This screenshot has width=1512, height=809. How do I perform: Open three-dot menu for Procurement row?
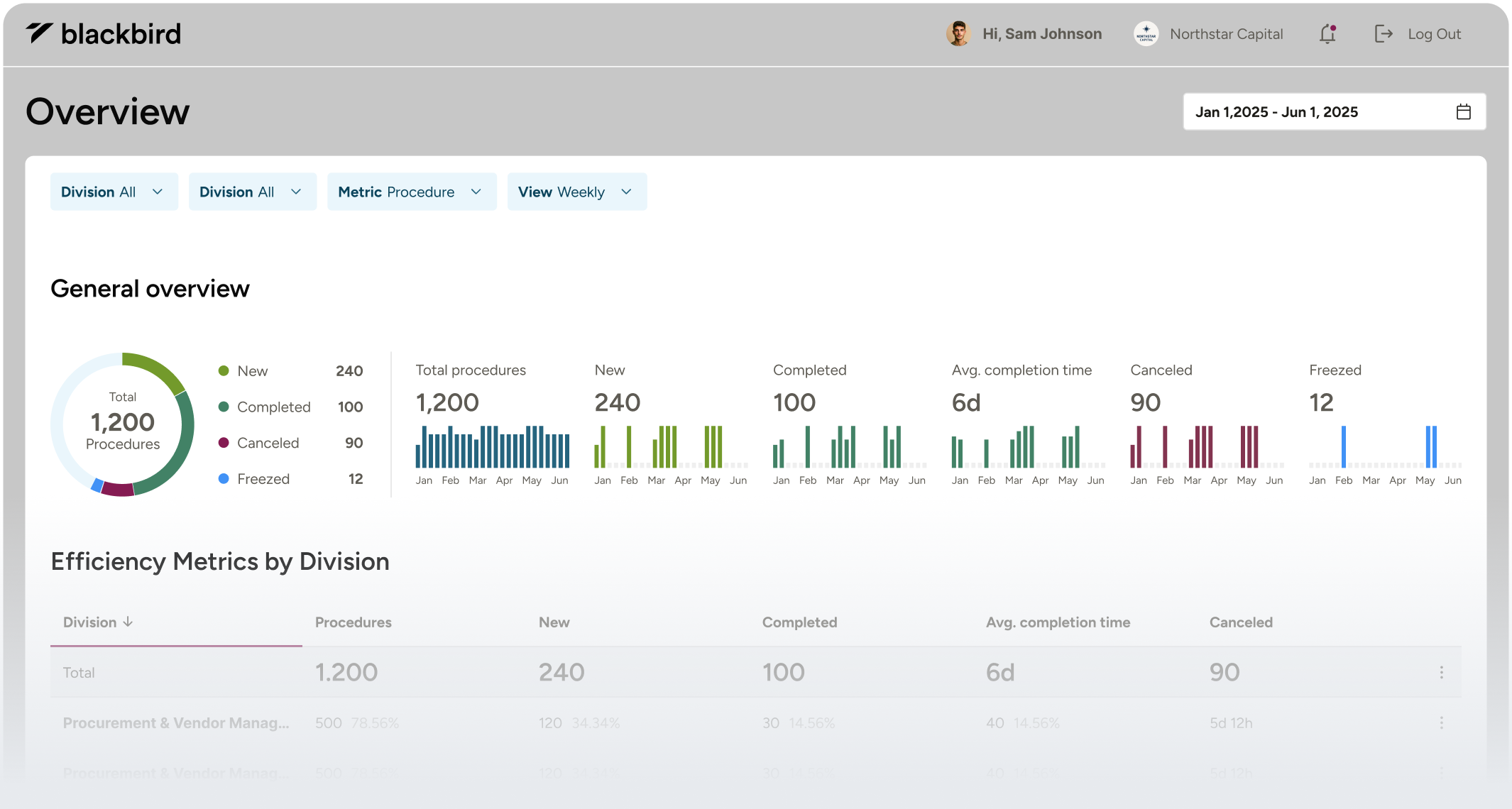1441,722
